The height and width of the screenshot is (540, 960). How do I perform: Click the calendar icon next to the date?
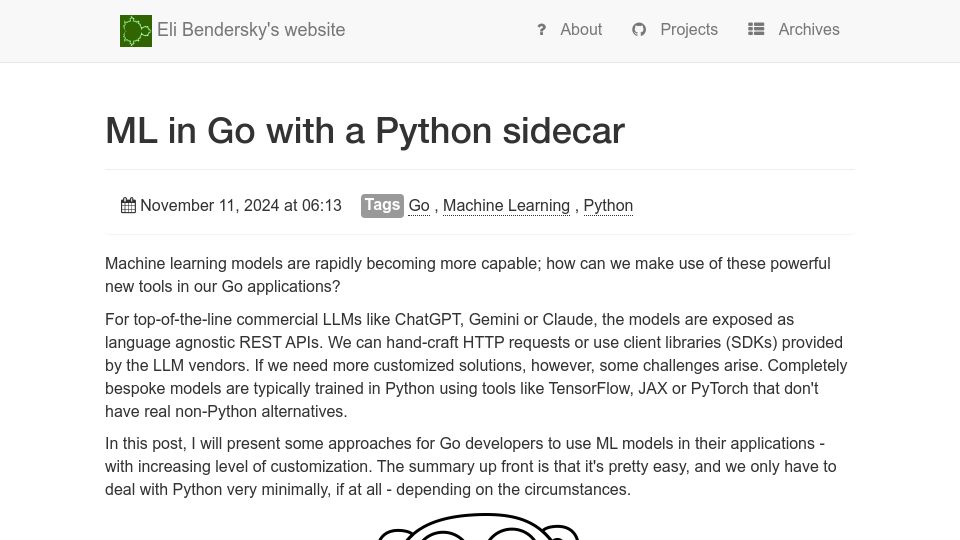(x=129, y=206)
